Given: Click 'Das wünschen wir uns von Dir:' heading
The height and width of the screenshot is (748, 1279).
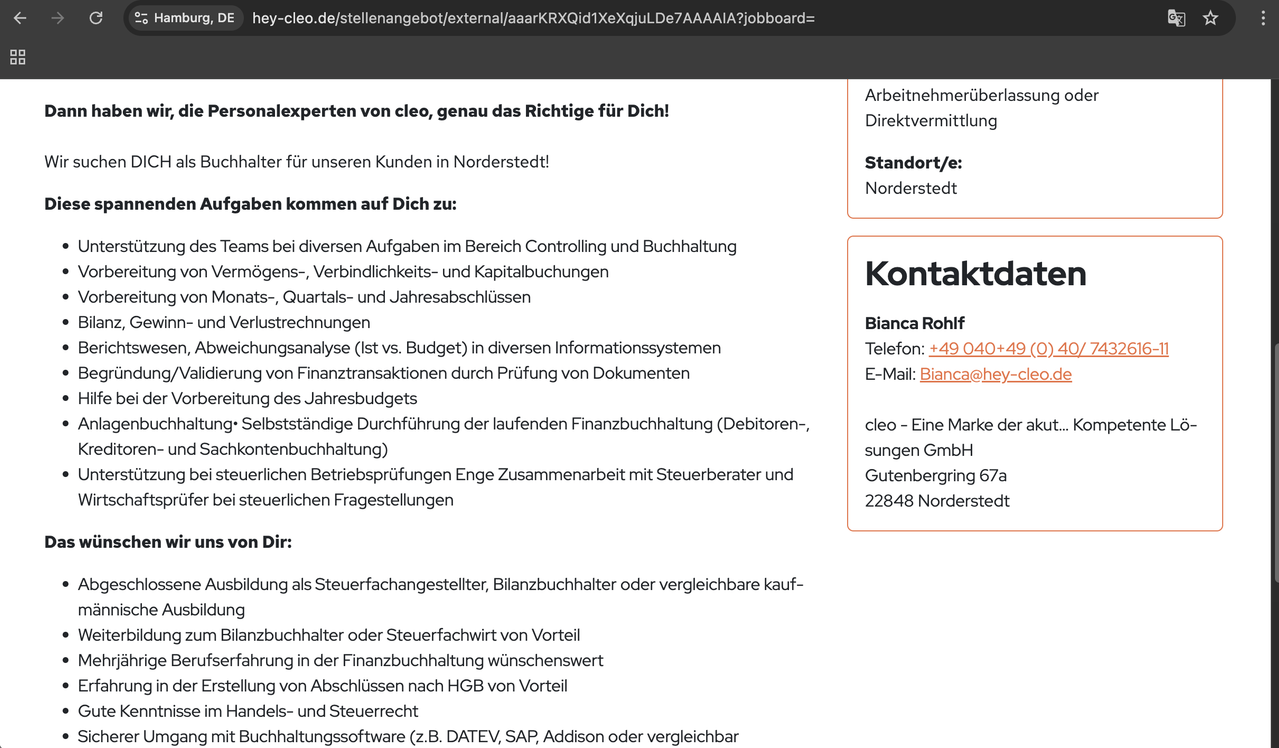Looking at the screenshot, I should click(x=168, y=542).
